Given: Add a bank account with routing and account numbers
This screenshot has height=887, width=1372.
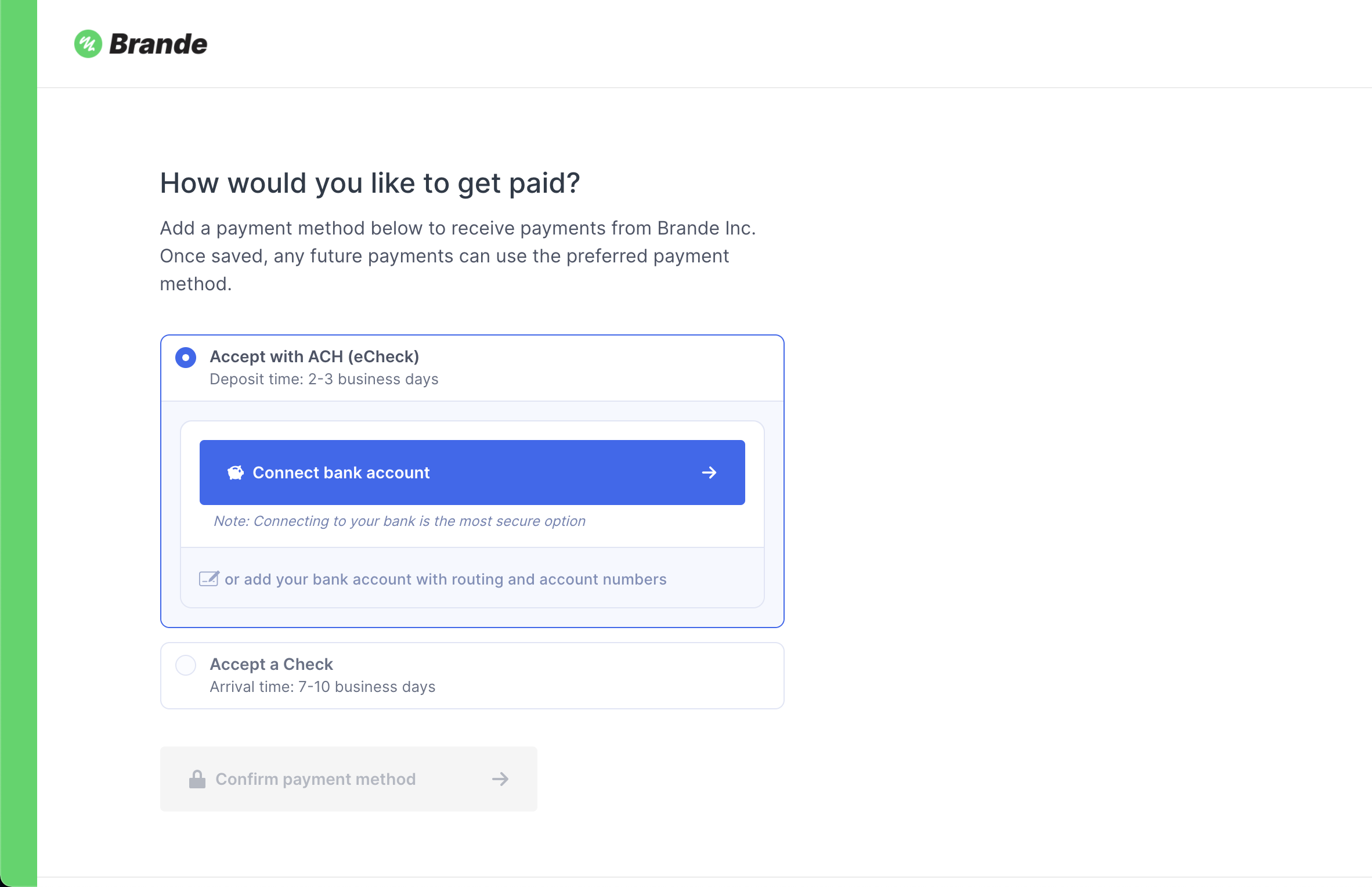Looking at the screenshot, I should (445, 579).
